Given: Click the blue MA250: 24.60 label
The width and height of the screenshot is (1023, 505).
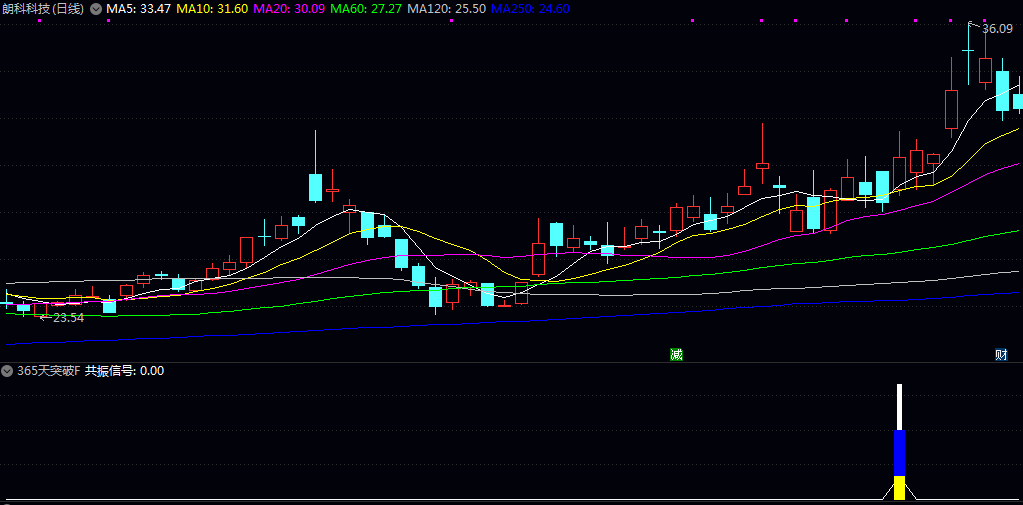Looking at the screenshot, I should [x=530, y=9].
